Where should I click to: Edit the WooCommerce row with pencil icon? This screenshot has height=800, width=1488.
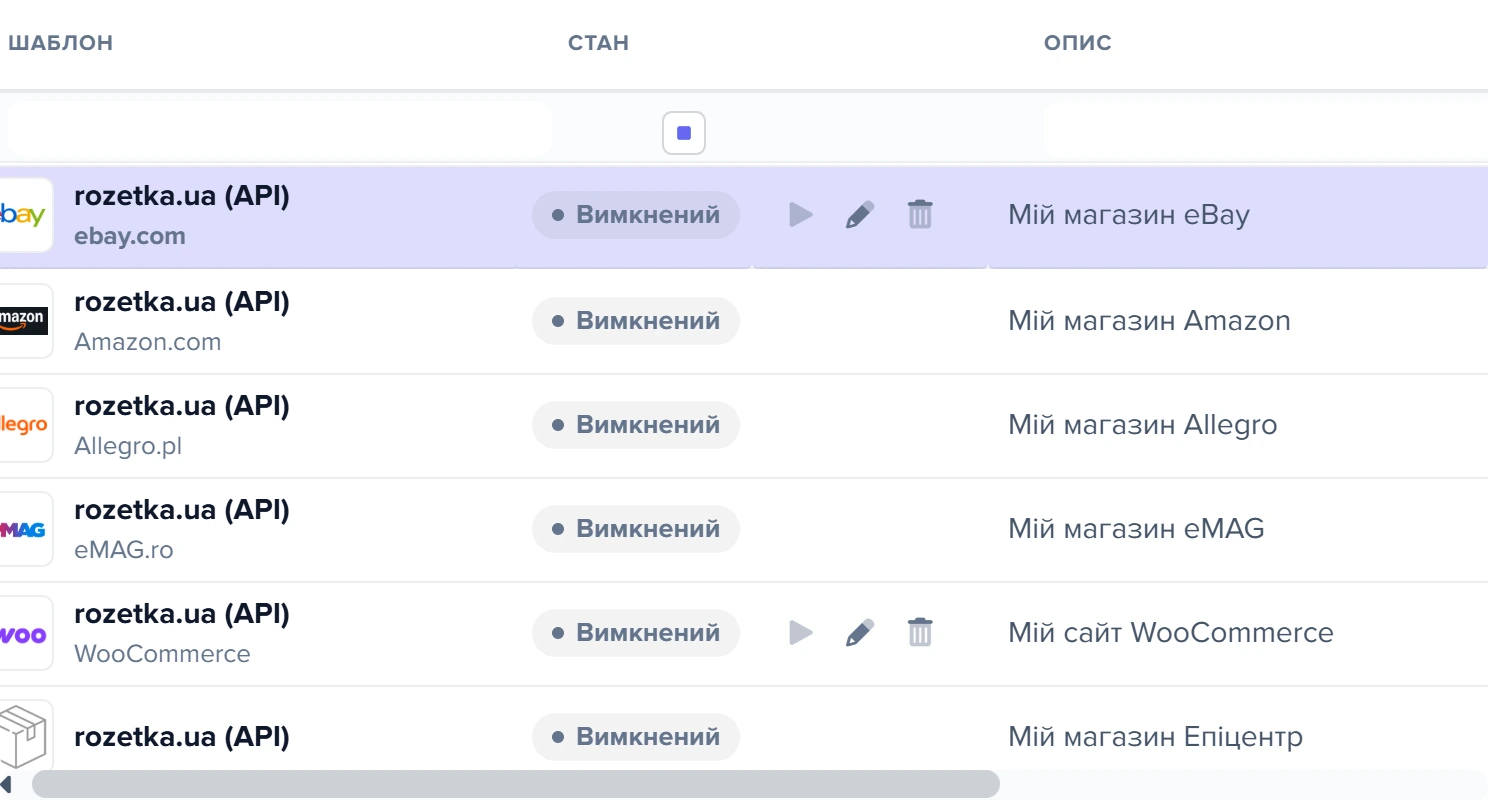click(x=860, y=633)
